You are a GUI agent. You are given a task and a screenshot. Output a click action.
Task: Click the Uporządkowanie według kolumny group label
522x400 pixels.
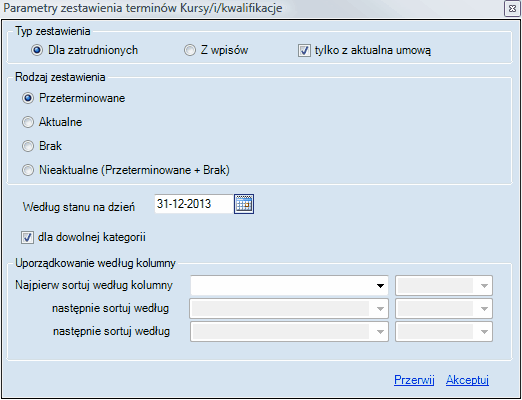click(x=96, y=263)
